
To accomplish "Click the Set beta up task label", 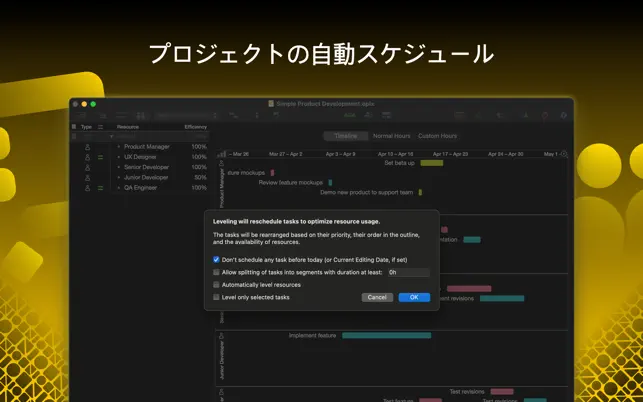I will (x=399, y=163).
